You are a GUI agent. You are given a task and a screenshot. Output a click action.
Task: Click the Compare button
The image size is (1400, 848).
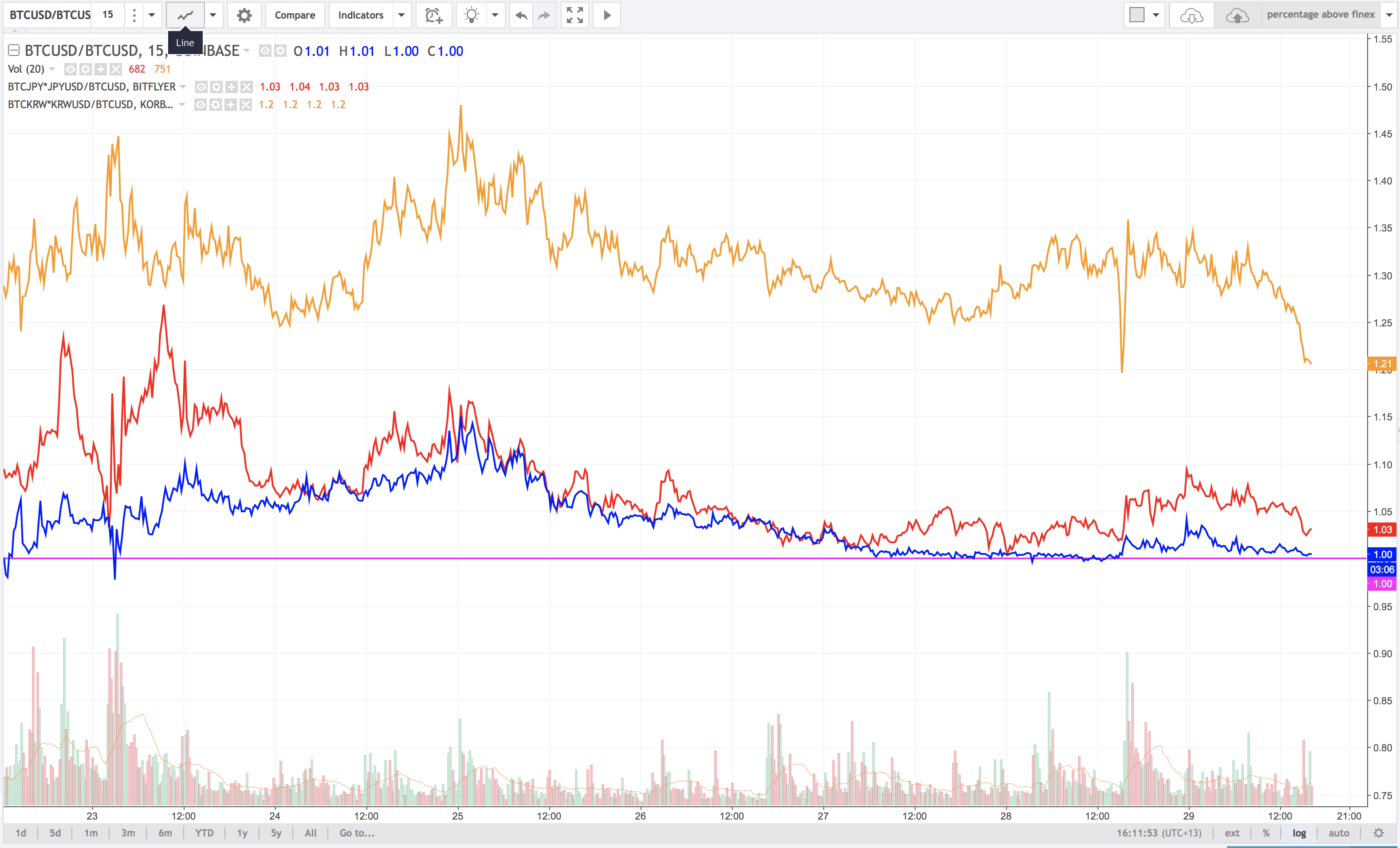(x=295, y=16)
